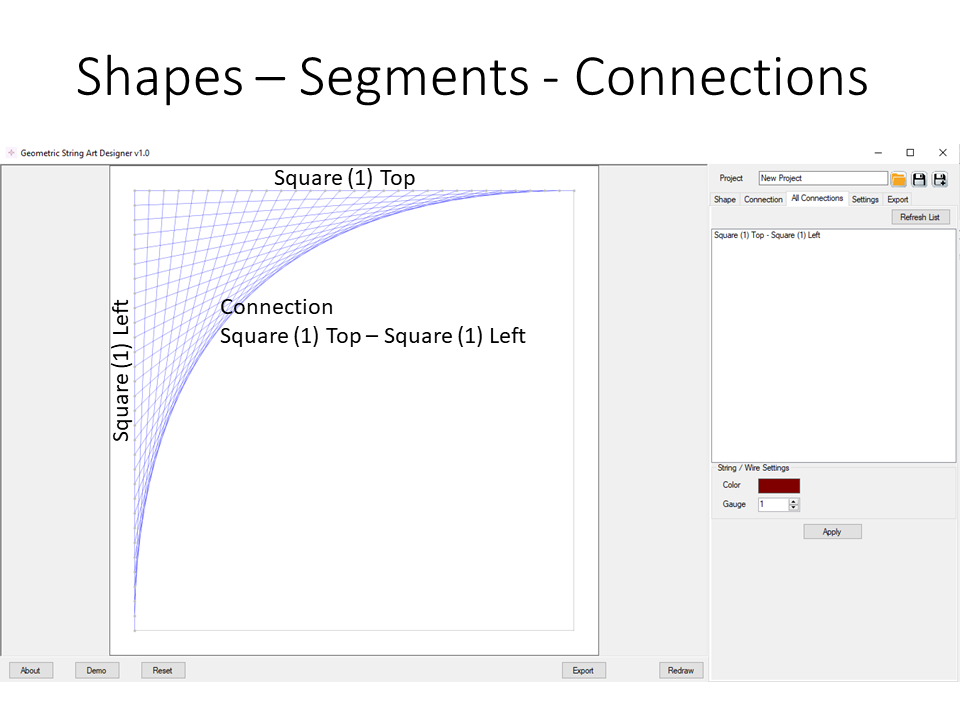960x720 pixels.
Task: Go to the Settings tab
Action: coord(865,199)
